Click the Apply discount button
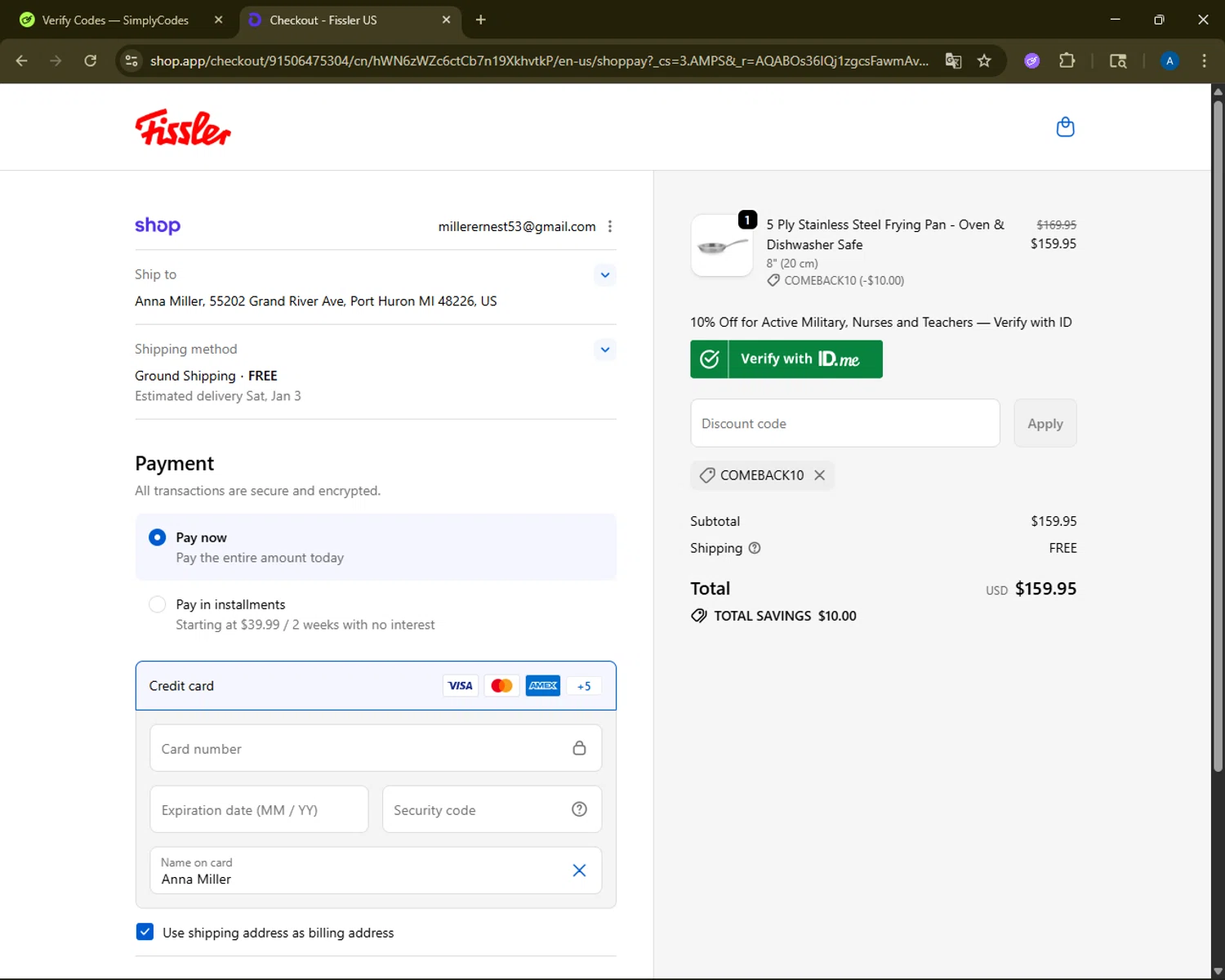This screenshot has width=1225, height=980. 1045,423
